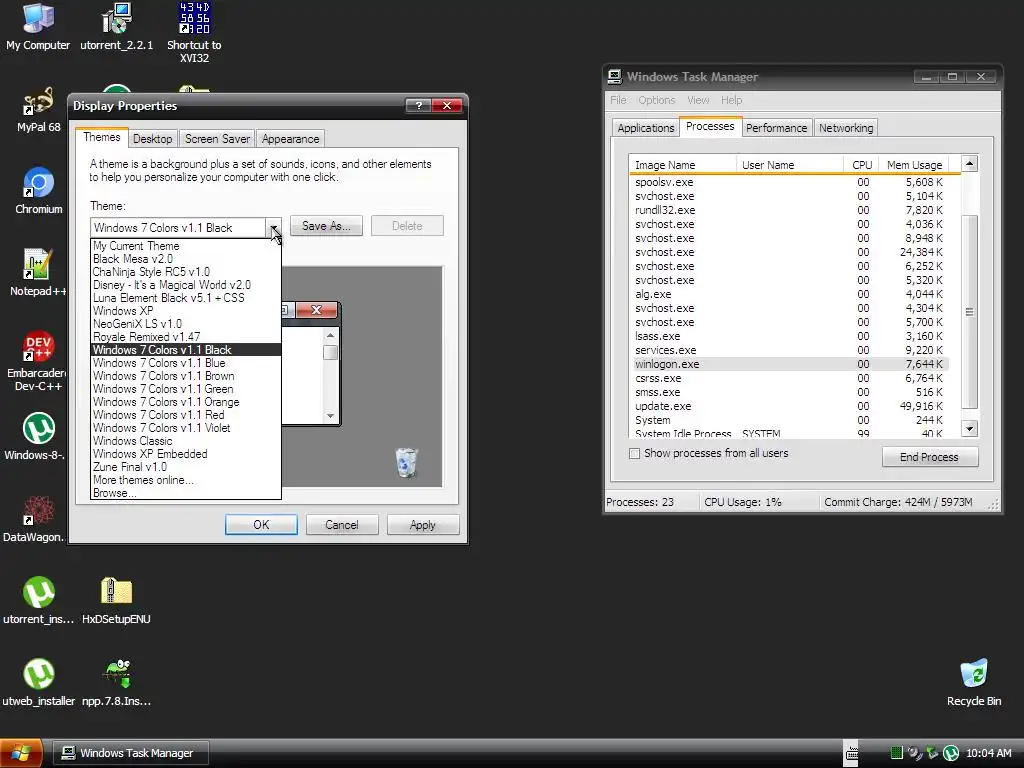Switch to the Desktop tab
The height and width of the screenshot is (768, 1024).
152,139
